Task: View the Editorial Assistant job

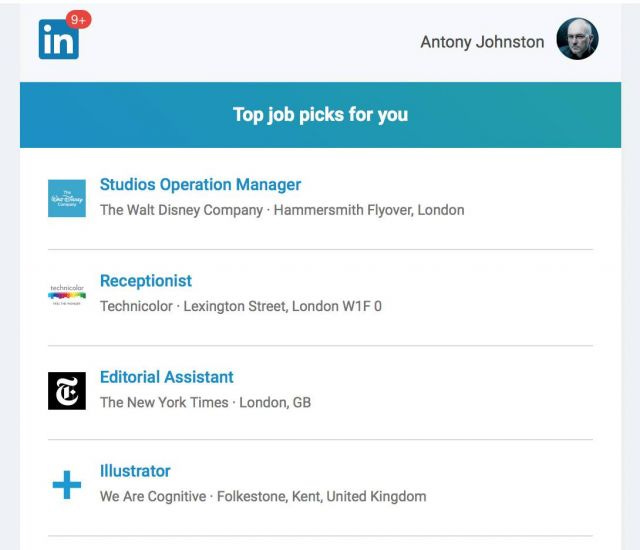Action: point(167,377)
